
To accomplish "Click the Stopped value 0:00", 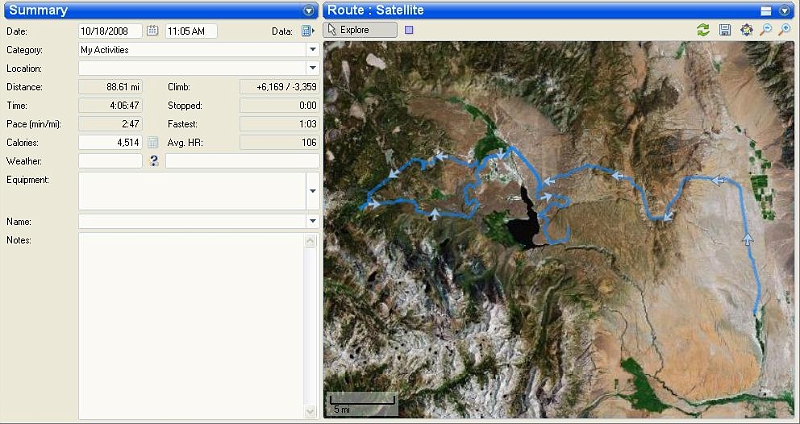I will (x=280, y=106).
